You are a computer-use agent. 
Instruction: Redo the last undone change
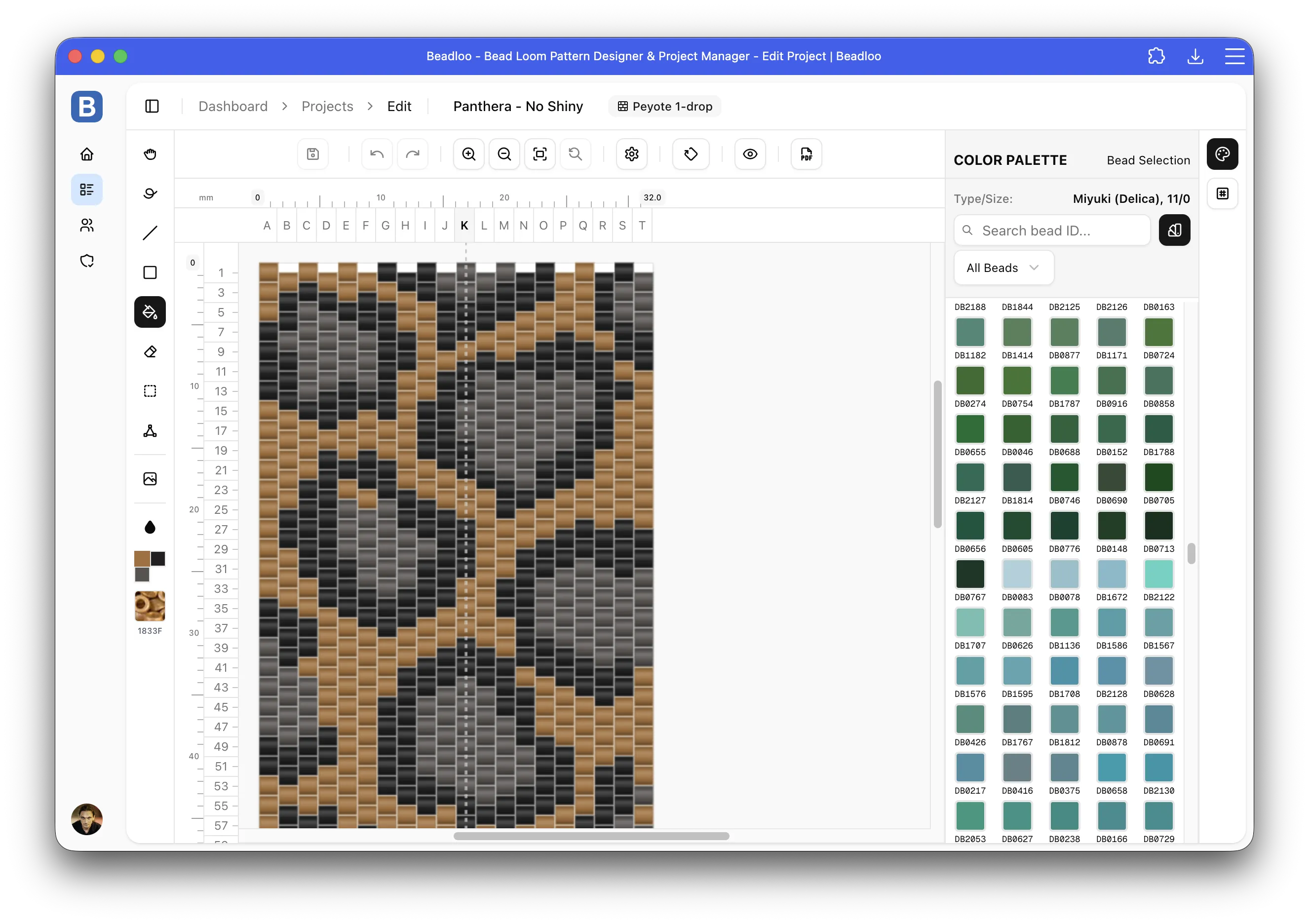(413, 154)
